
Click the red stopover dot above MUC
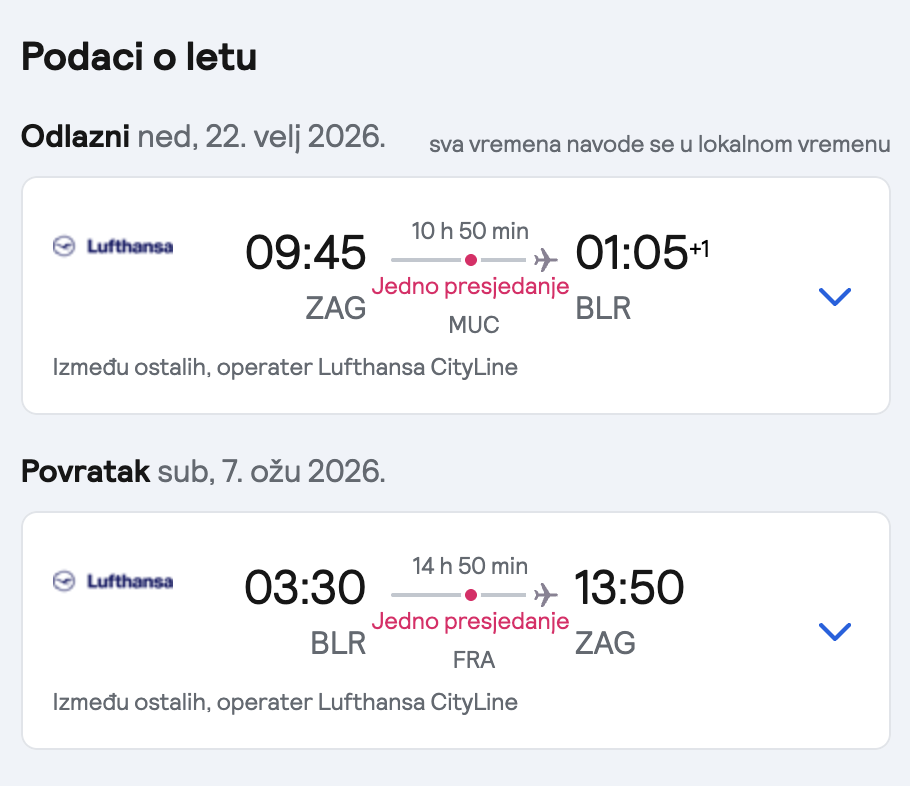coord(470,260)
